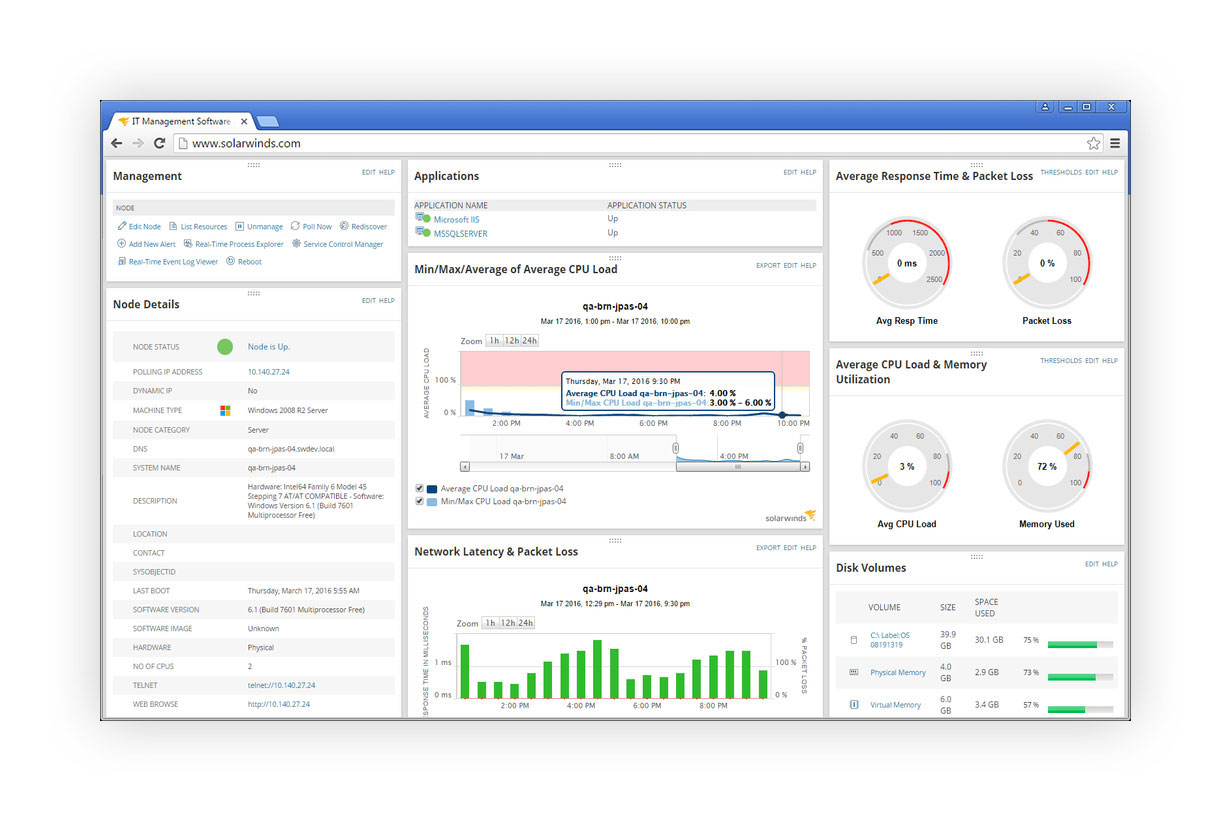Image resolution: width=1231 pixels, height=821 pixels.
Task: Click the CPU chart scrollbar left arrow
Action: tap(464, 467)
